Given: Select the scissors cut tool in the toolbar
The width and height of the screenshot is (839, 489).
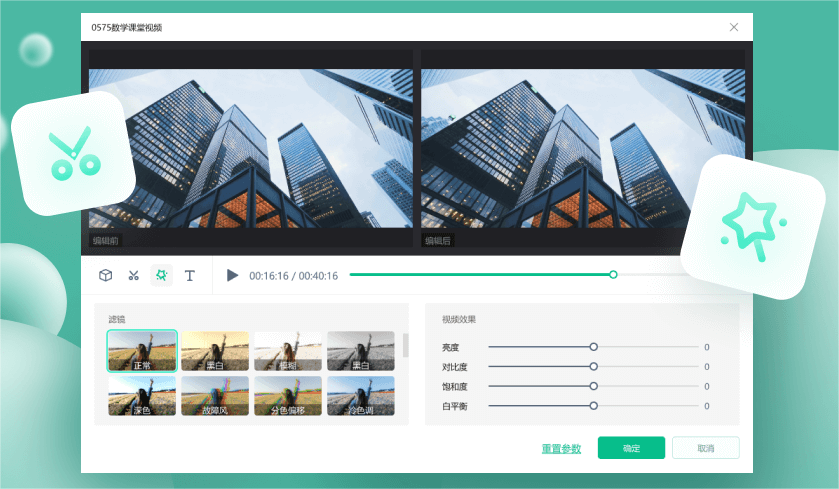Looking at the screenshot, I should (134, 276).
